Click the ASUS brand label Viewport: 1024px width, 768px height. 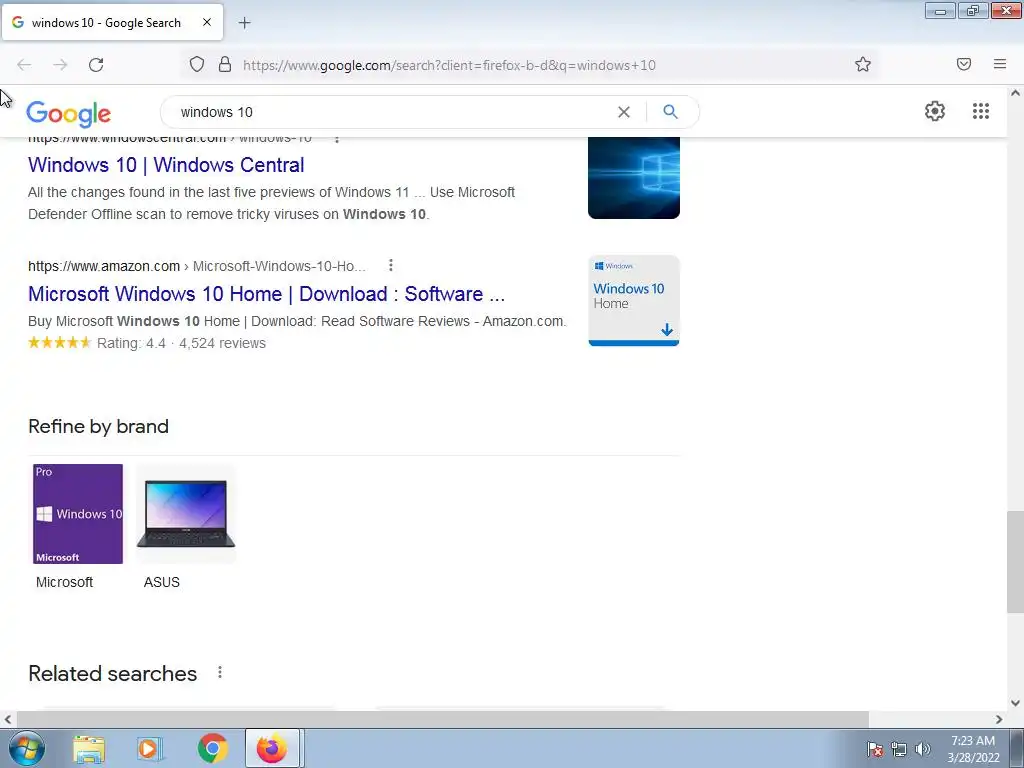[x=161, y=582]
